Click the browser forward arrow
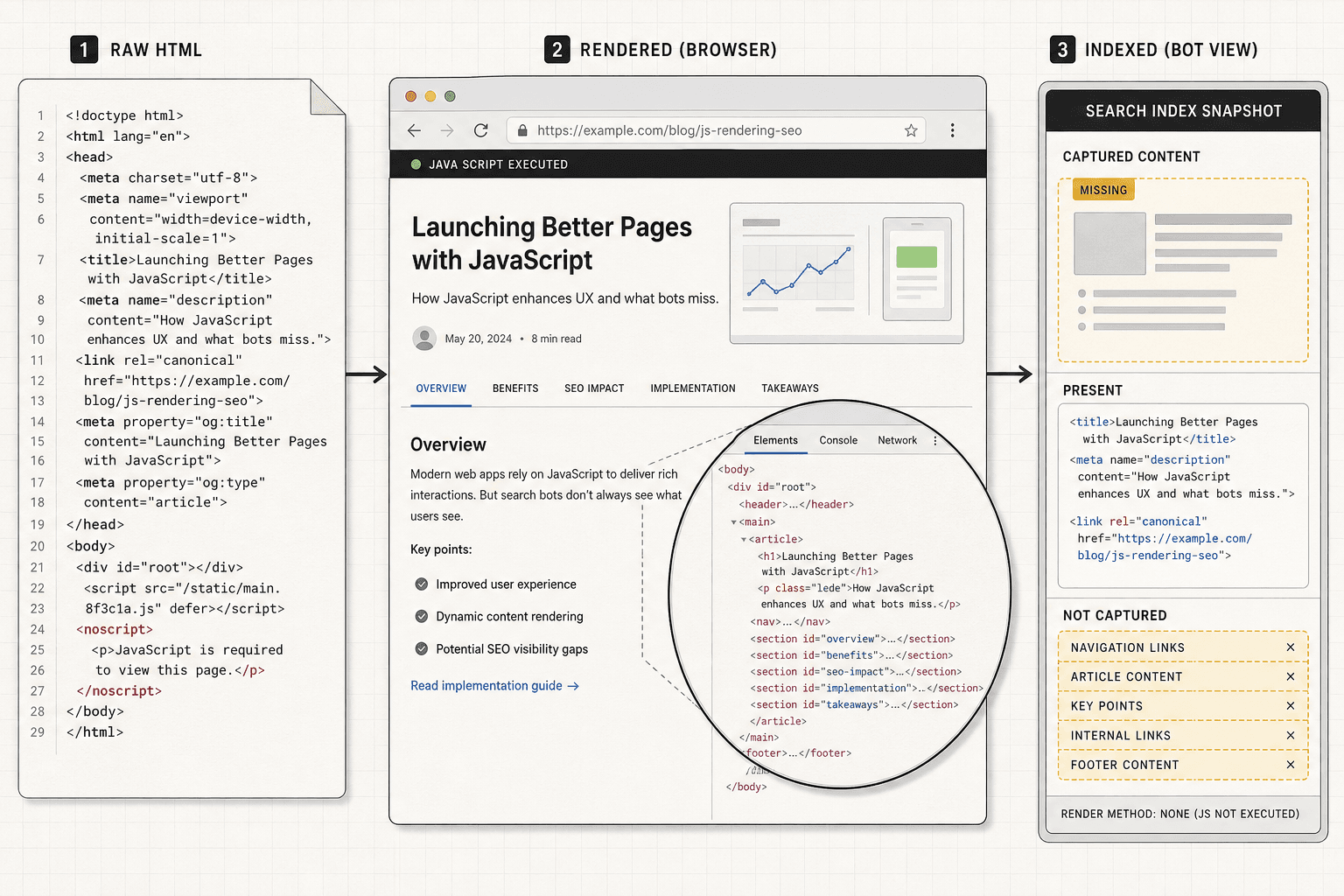1344x896 pixels. (447, 130)
